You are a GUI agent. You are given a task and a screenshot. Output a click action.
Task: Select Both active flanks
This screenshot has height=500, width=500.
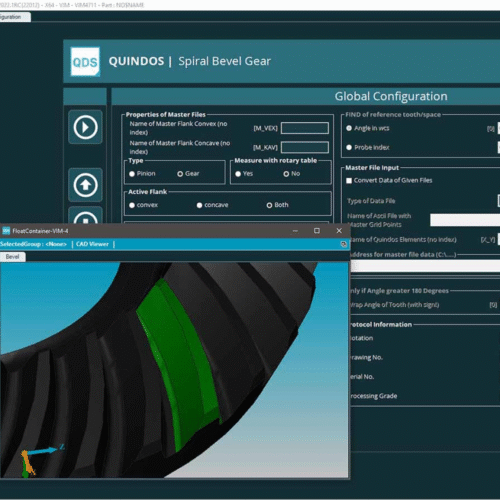(269, 205)
